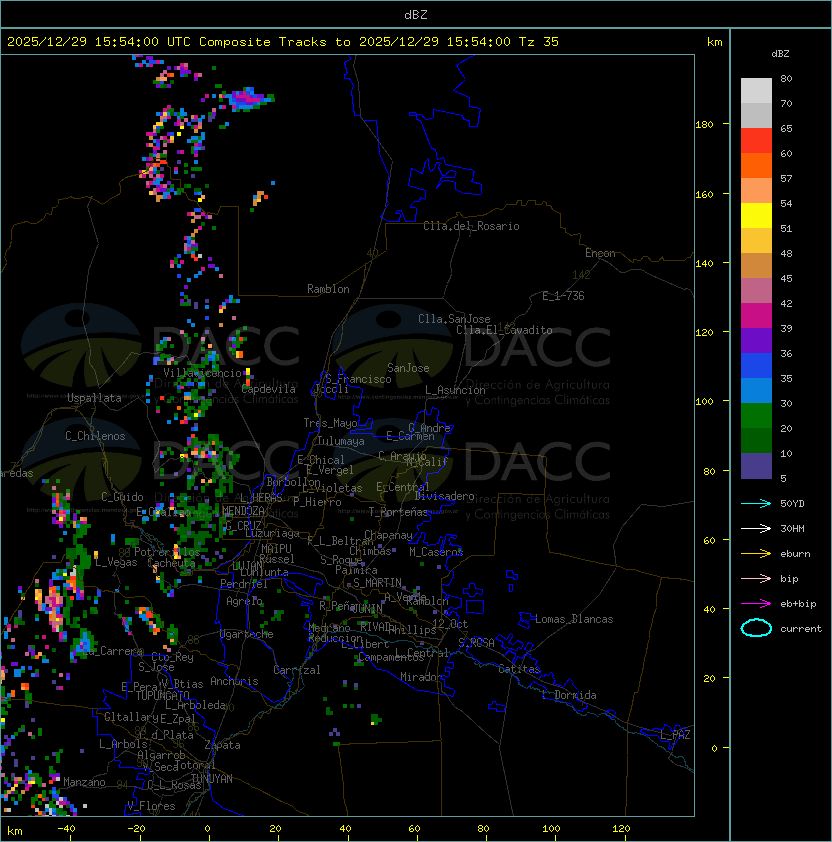
Task: Click the 'TUPUNGATO' city label
Action: click(162, 695)
